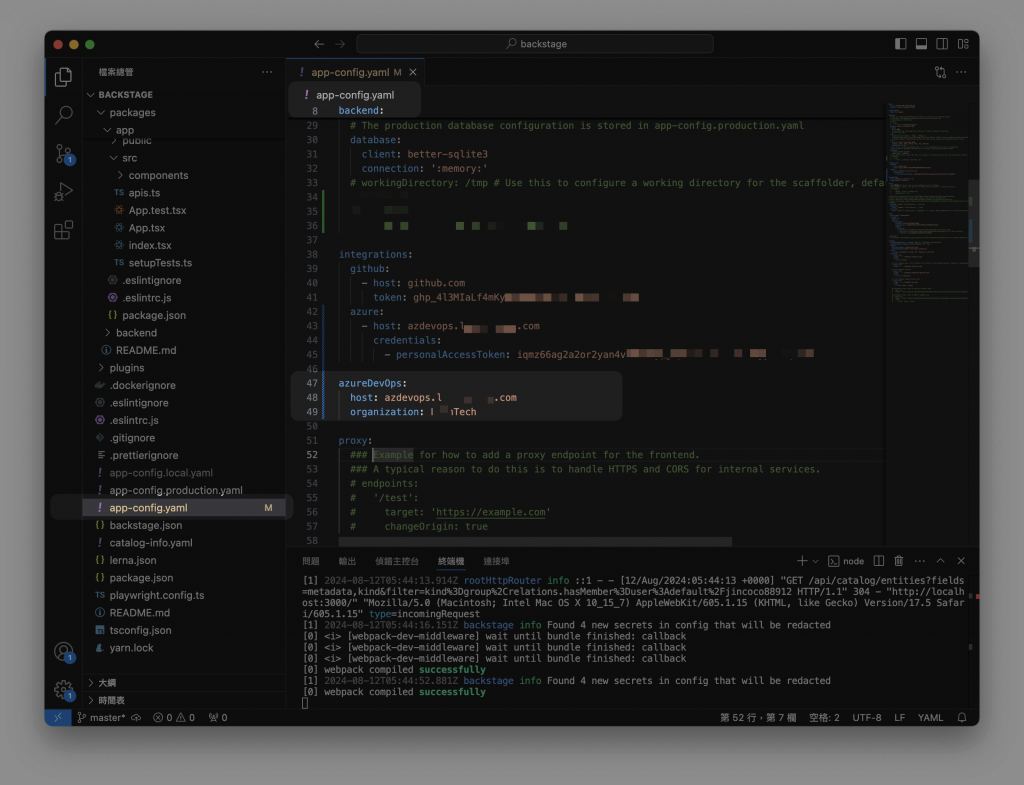Image resolution: width=1024 pixels, height=785 pixels.
Task: Switch to the 問題 problems tab
Action: tap(311, 561)
